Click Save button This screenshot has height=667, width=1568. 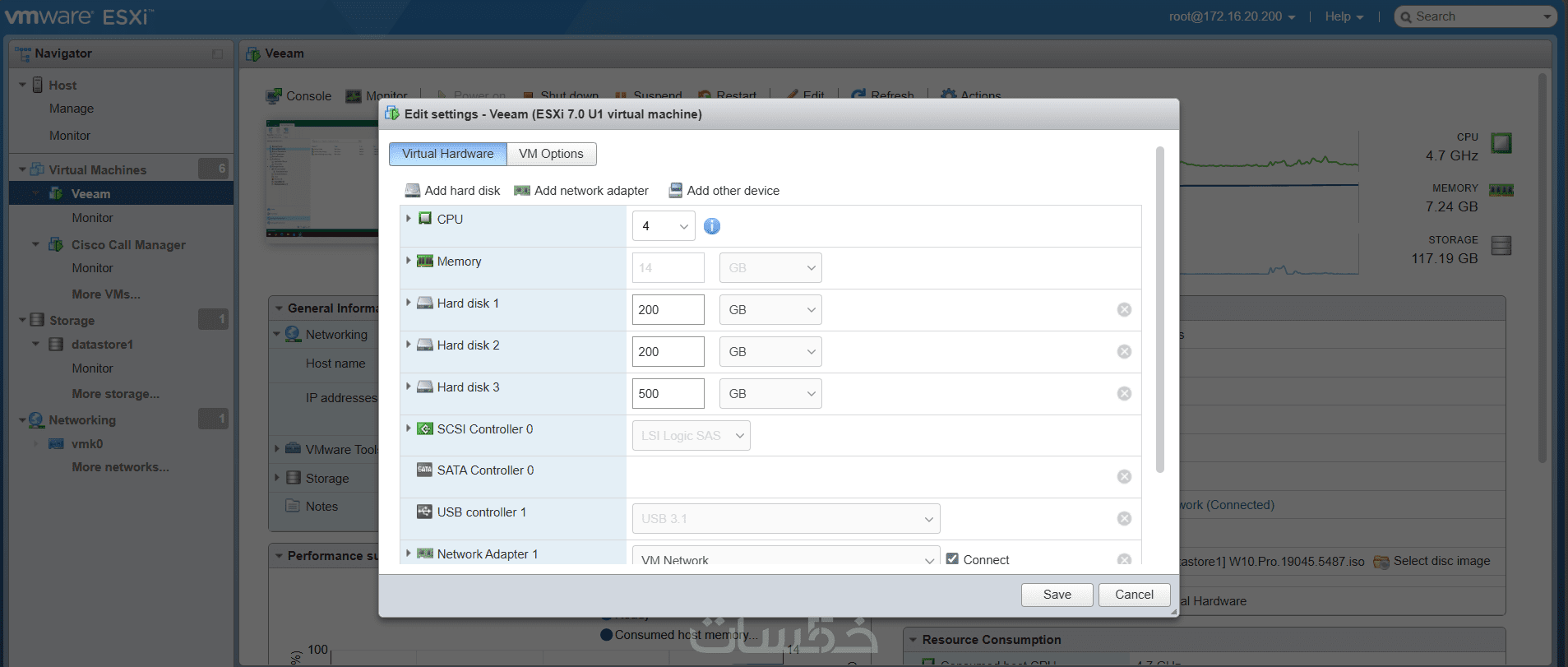[1057, 595]
